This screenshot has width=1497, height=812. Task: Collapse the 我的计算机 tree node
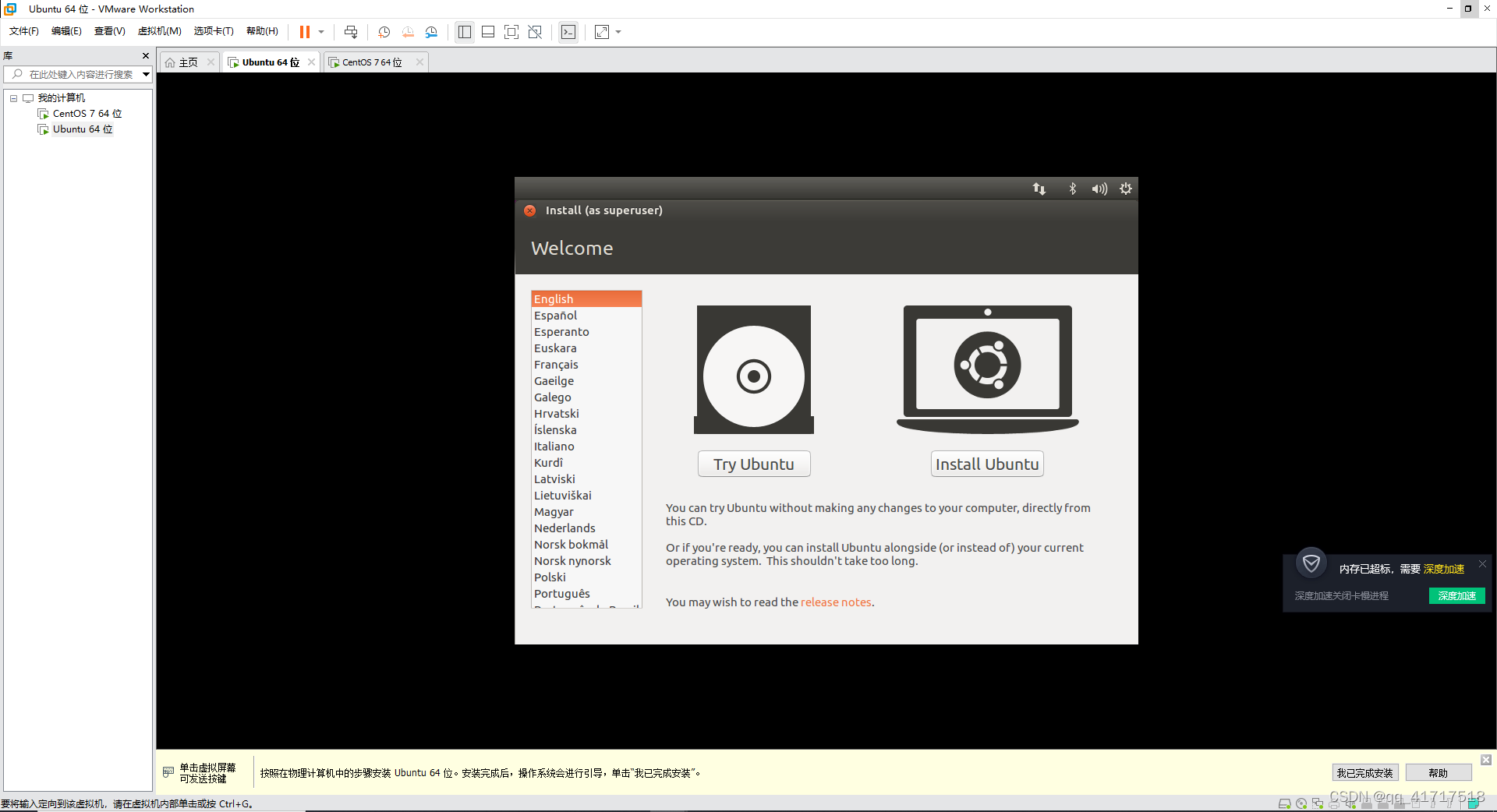[13, 98]
